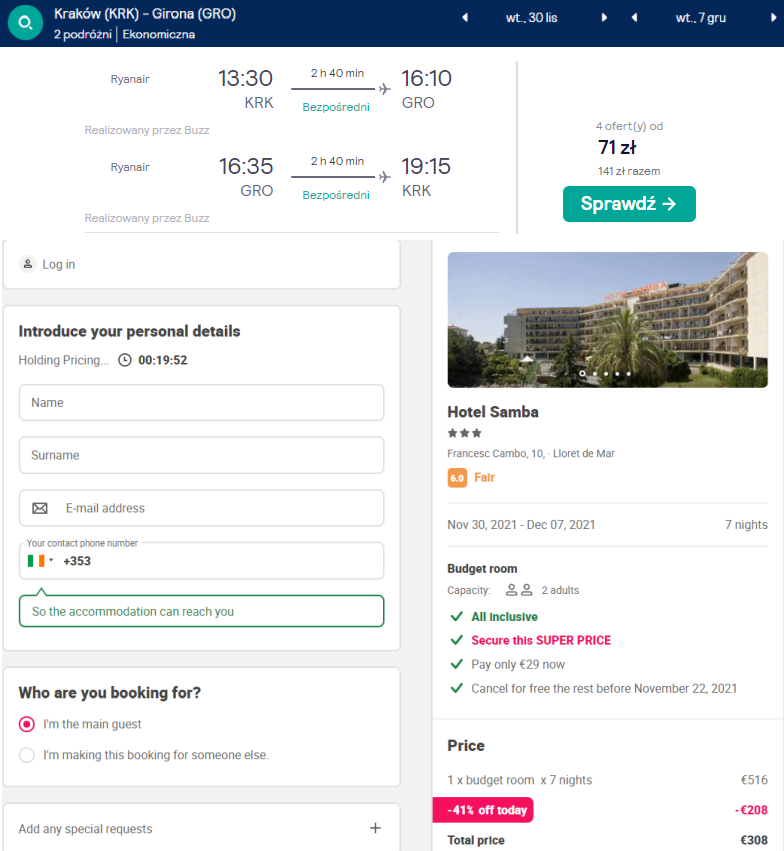Move return date before wt., 7 gru
This screenshot has width=784, height=851.
point(634,18)
